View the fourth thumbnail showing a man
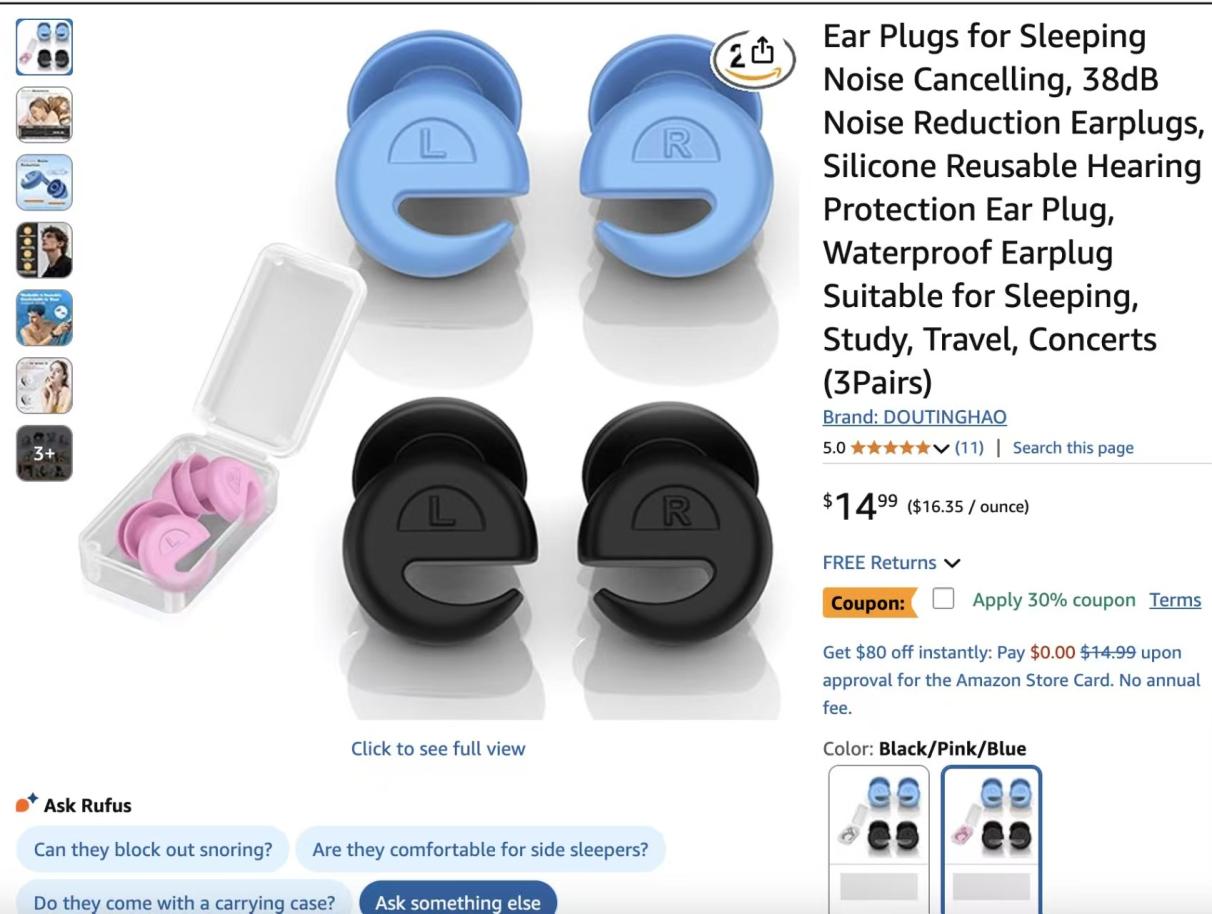 [x=44, y=250]
